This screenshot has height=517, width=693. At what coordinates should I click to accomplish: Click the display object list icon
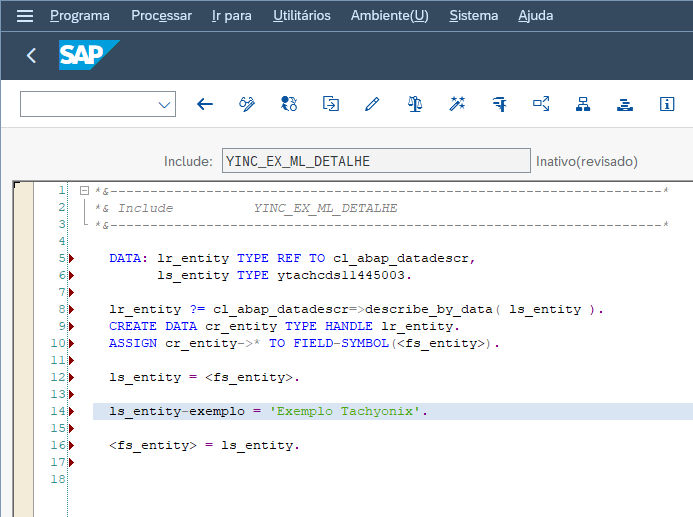pos(541,104)
